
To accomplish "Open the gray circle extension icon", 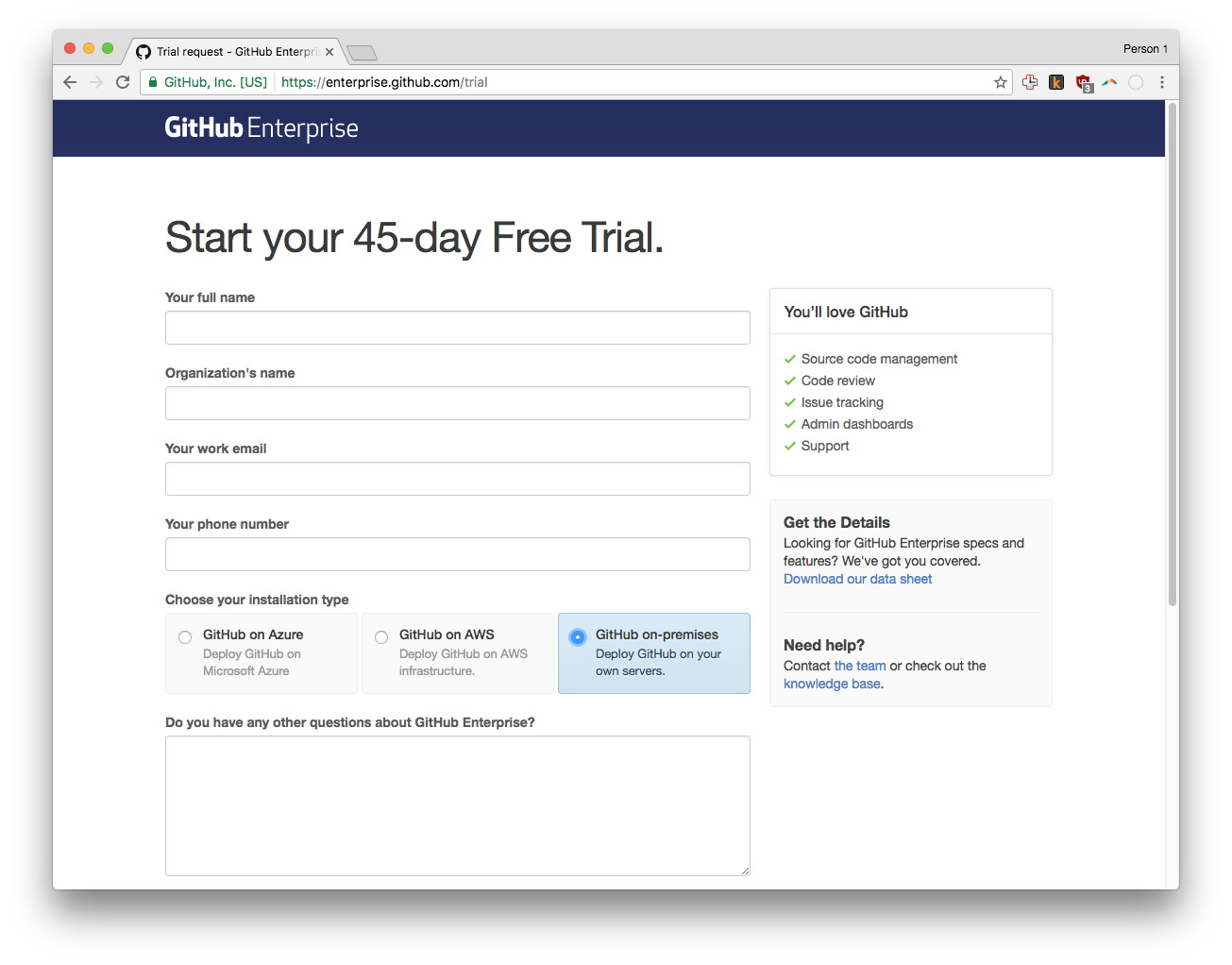I will point(1136,82).
